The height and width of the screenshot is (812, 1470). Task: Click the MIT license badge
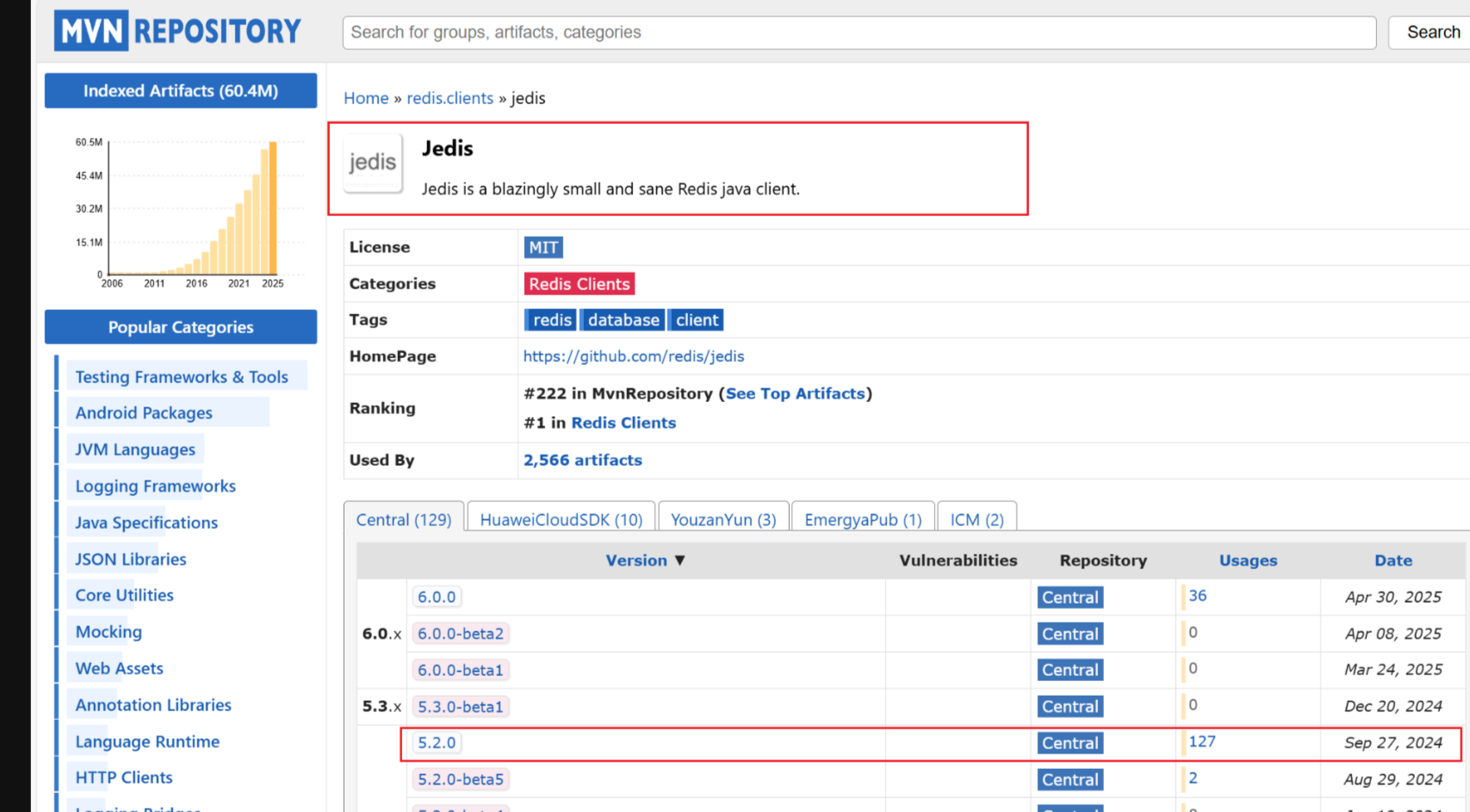543,248
